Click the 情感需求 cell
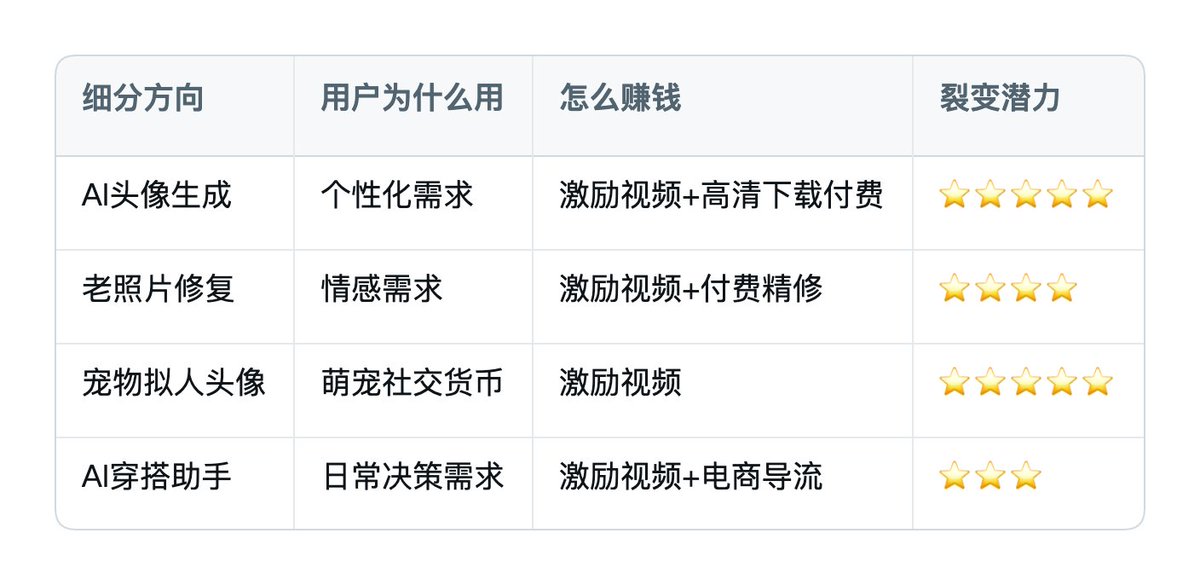1200x585 pixels. coord(382,288)
